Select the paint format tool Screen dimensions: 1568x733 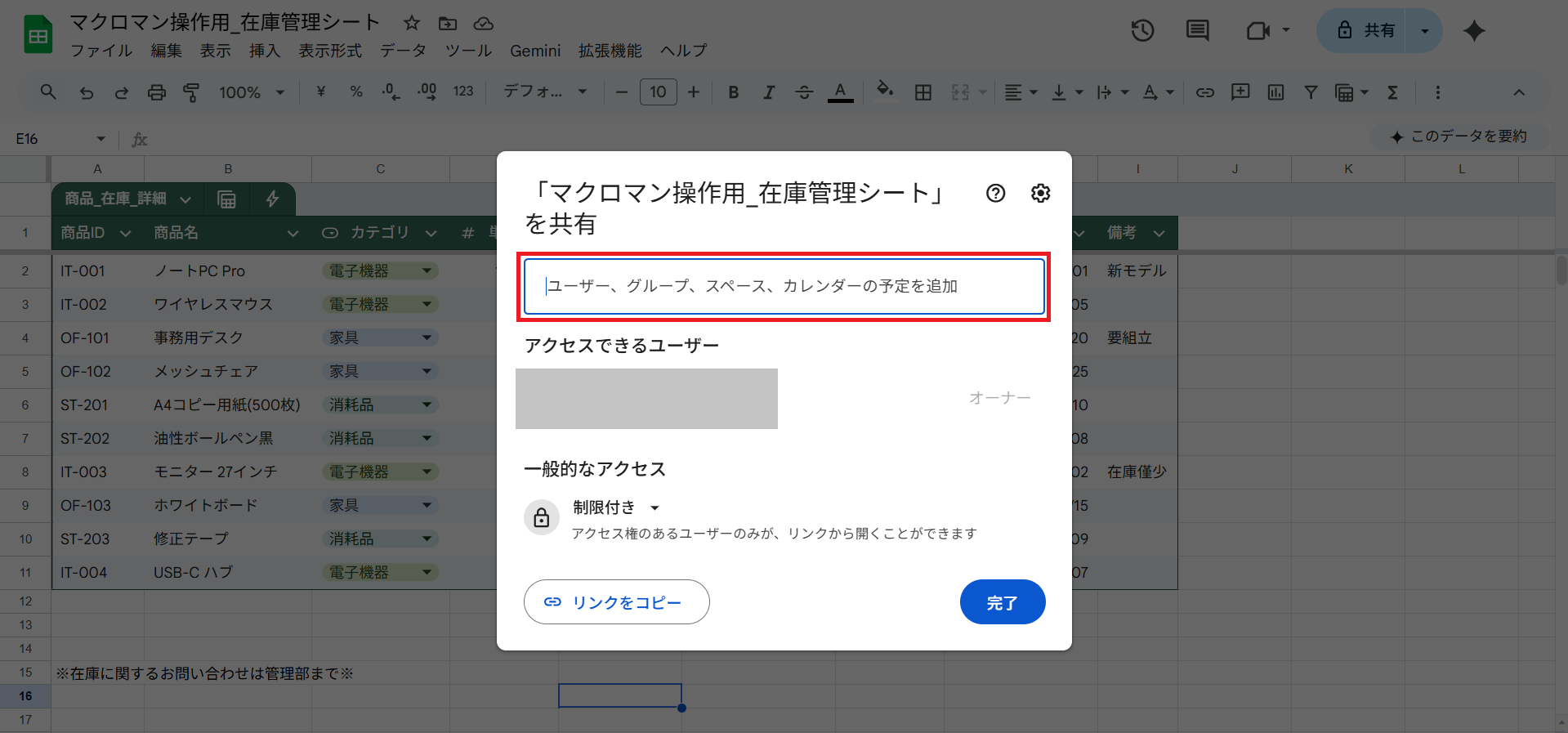pos(191,92)
